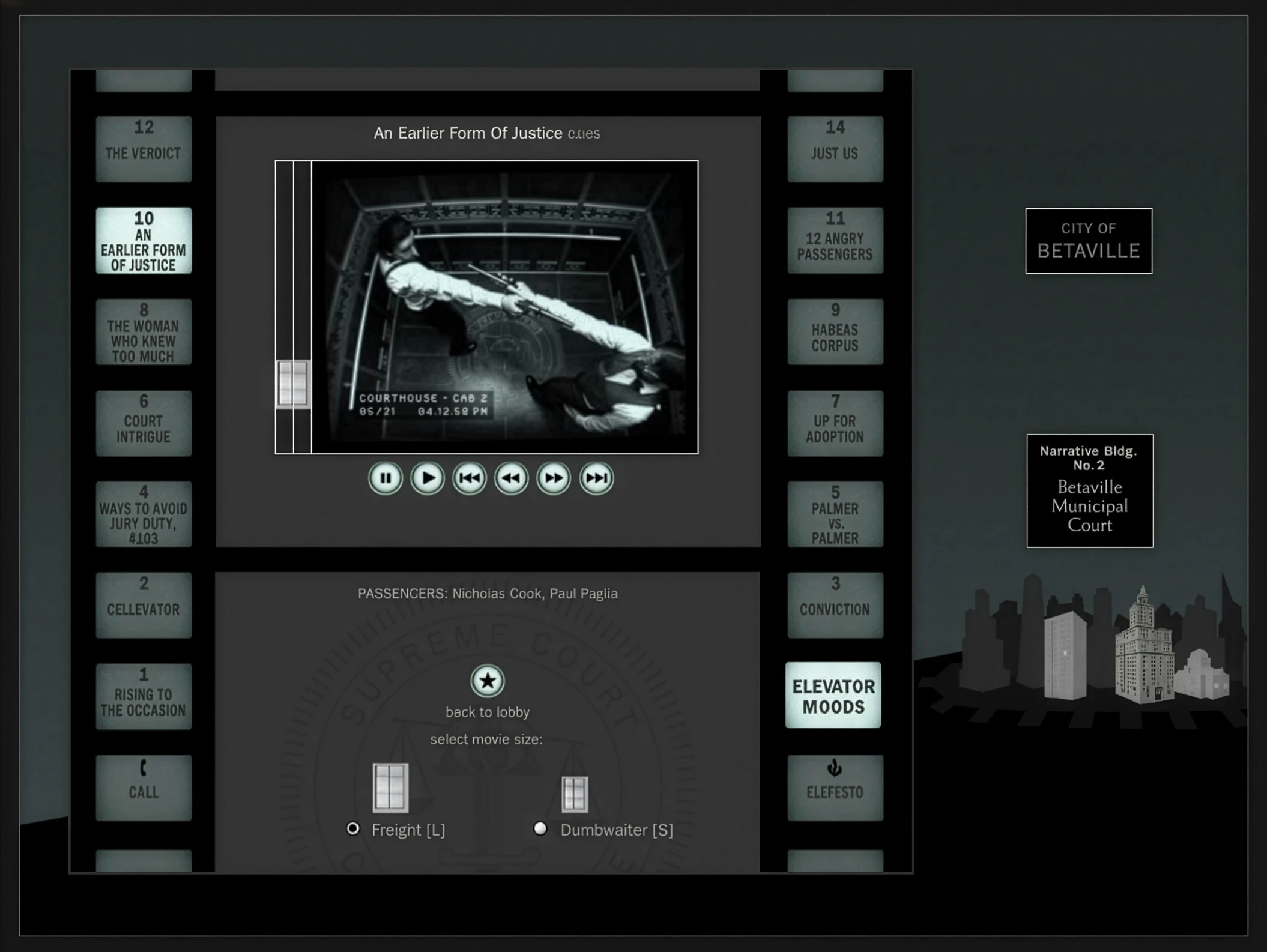Rewind the movie
This screenshot has width=1267, height=952.
pos(511,478)
